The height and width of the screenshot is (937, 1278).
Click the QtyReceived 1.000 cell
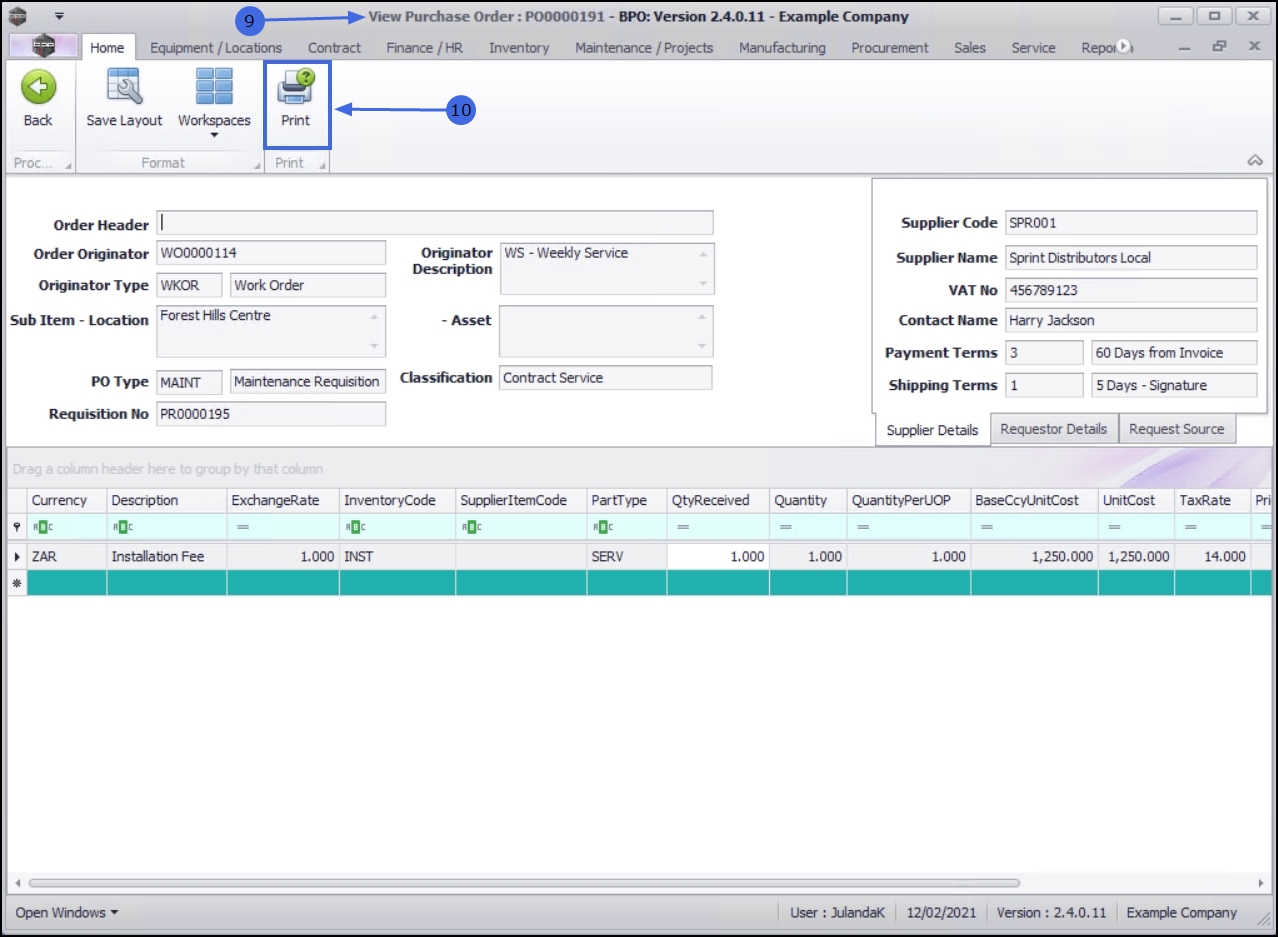pyautogui.click(x=718, y=556)
